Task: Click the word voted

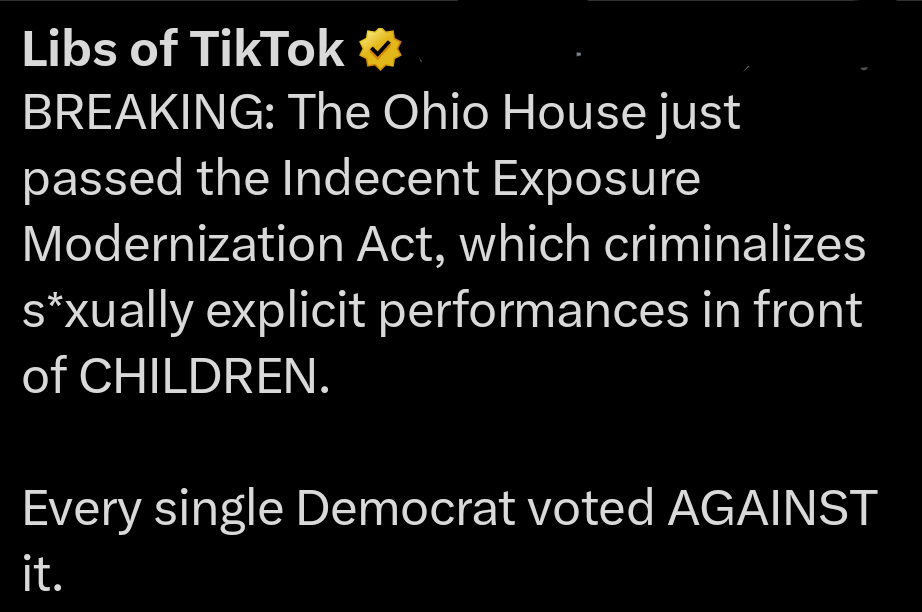Action: click(x=590, y=508)
